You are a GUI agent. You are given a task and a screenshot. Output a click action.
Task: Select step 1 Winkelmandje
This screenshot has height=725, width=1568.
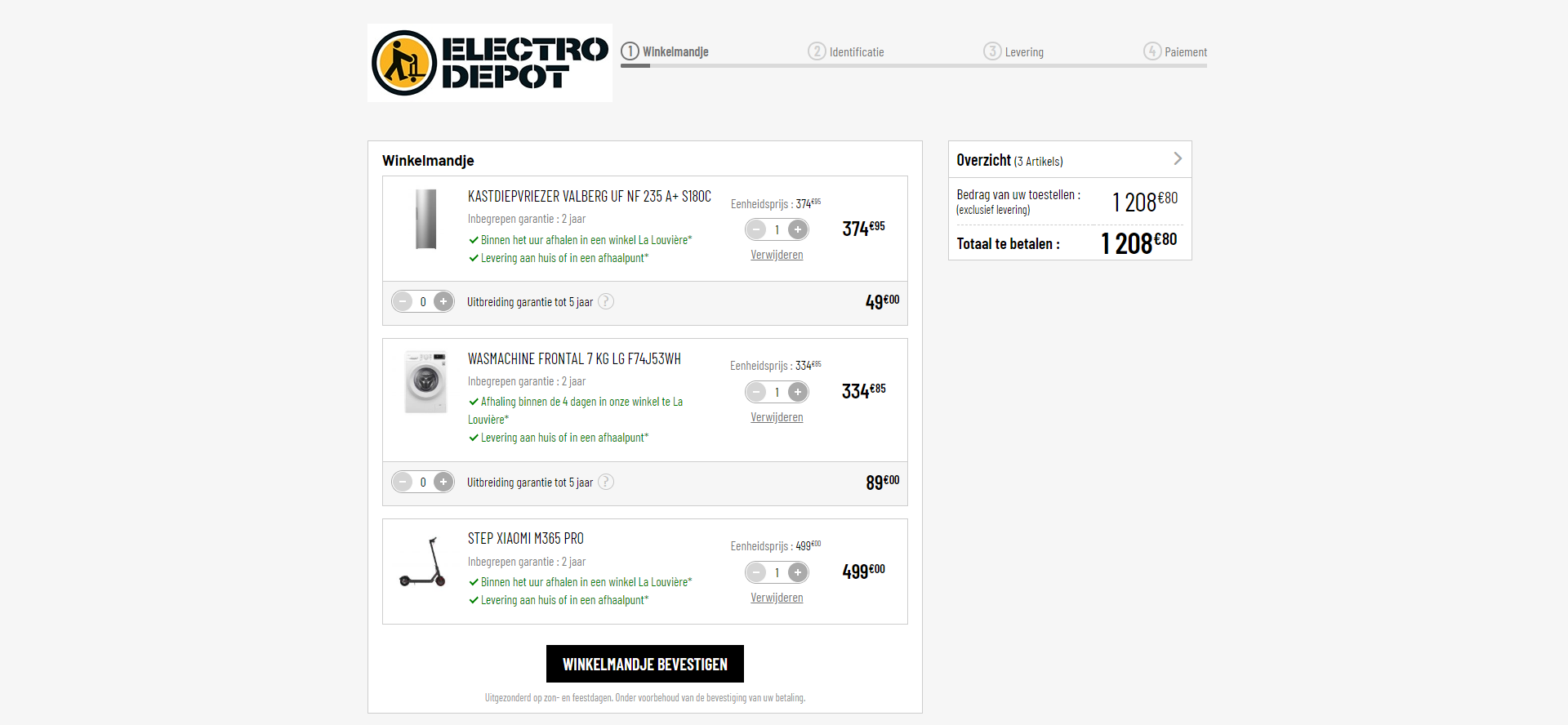(x=665, y=51)
